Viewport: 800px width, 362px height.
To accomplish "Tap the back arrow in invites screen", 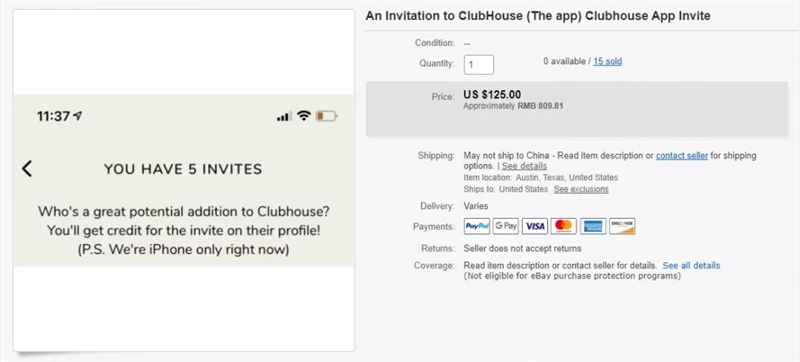I will (x=27, y=169).
